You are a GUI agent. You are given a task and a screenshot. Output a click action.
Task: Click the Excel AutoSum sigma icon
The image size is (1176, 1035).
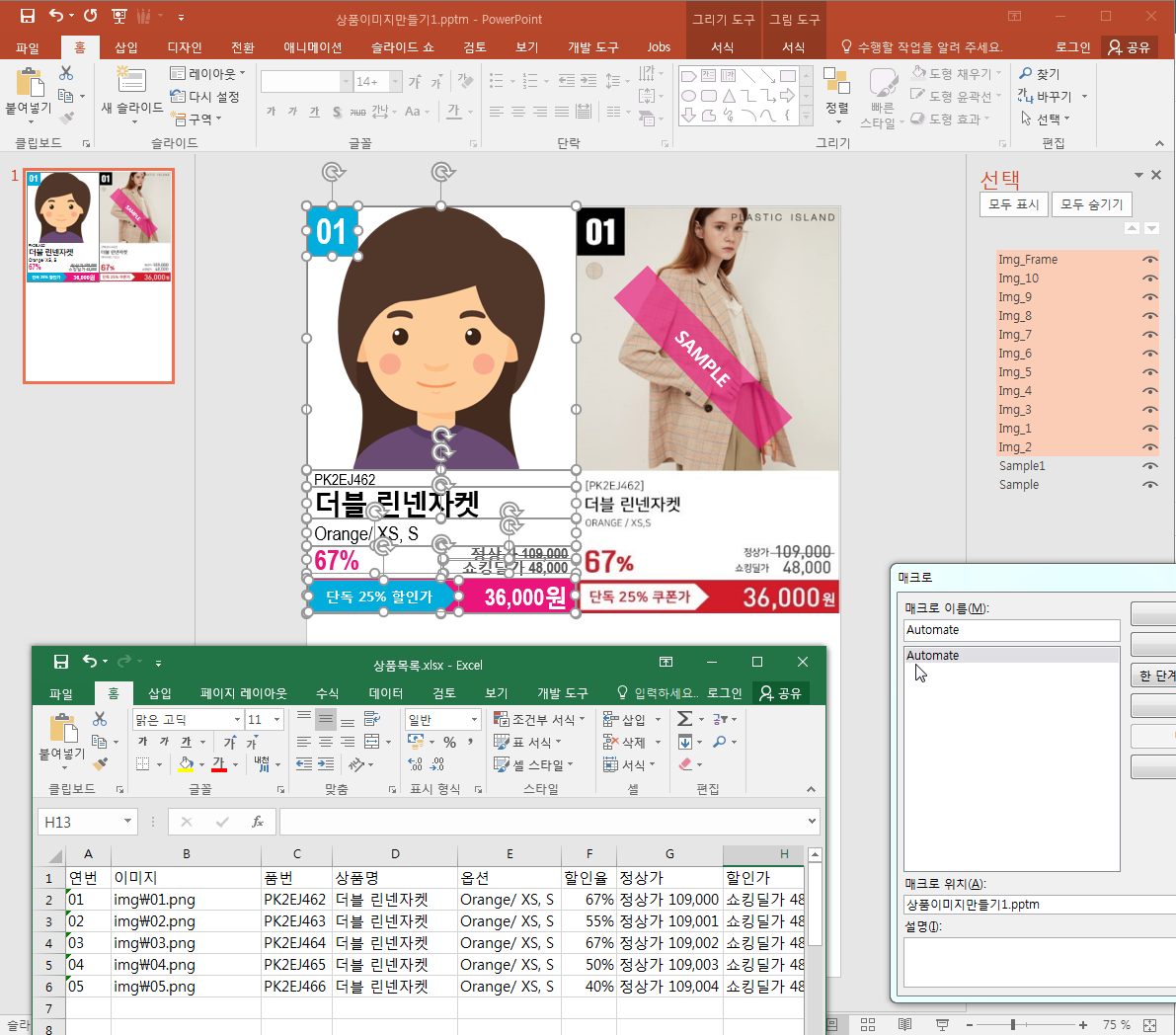coord(684,719)
